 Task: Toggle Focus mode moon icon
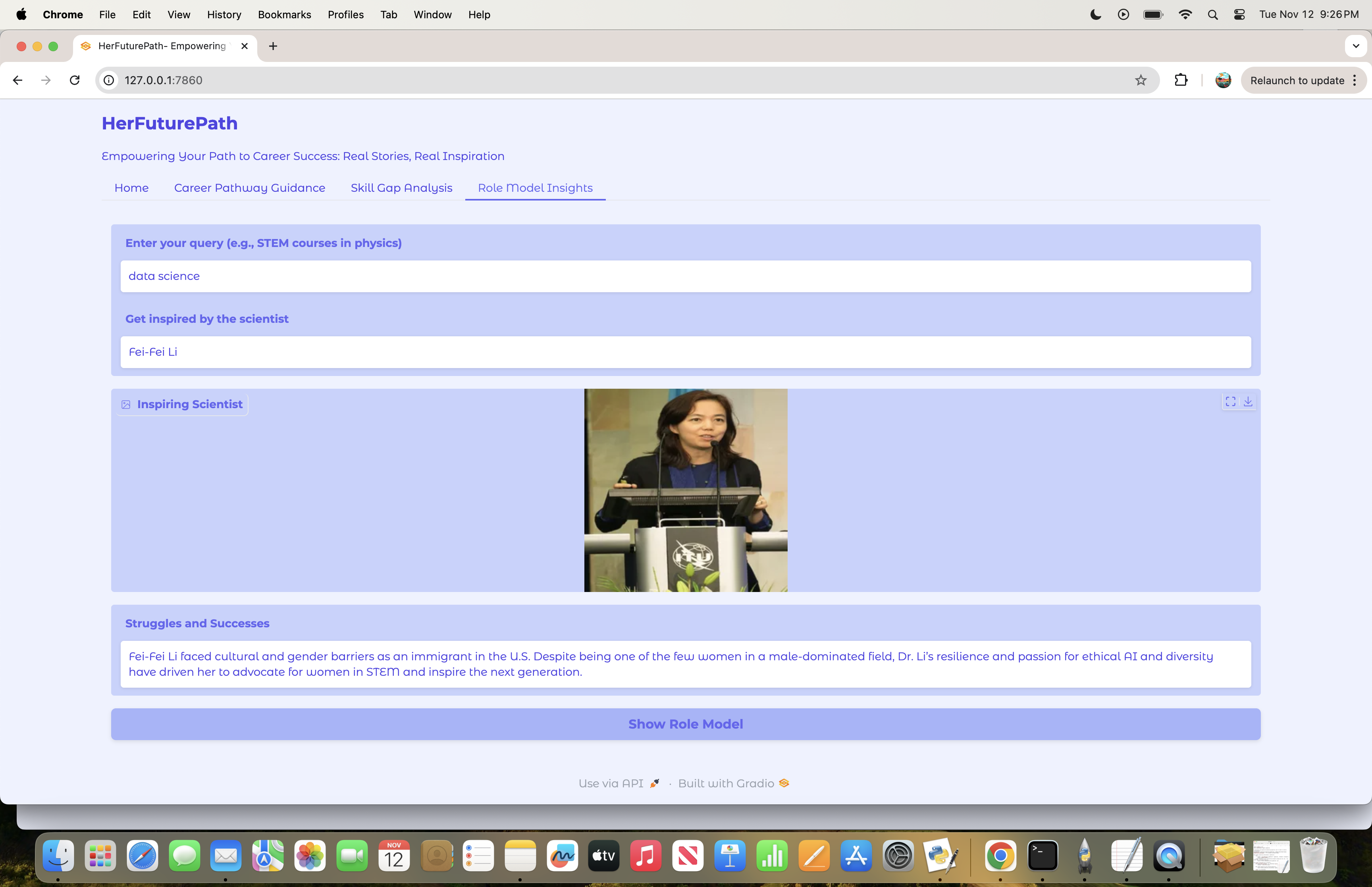click(x=1096, y=14)
